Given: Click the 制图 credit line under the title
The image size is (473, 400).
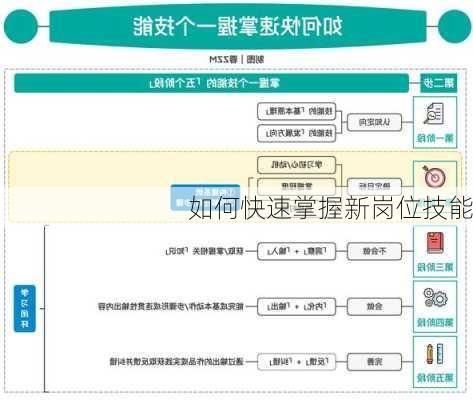Looking at the screenshot, I should 237,60.
